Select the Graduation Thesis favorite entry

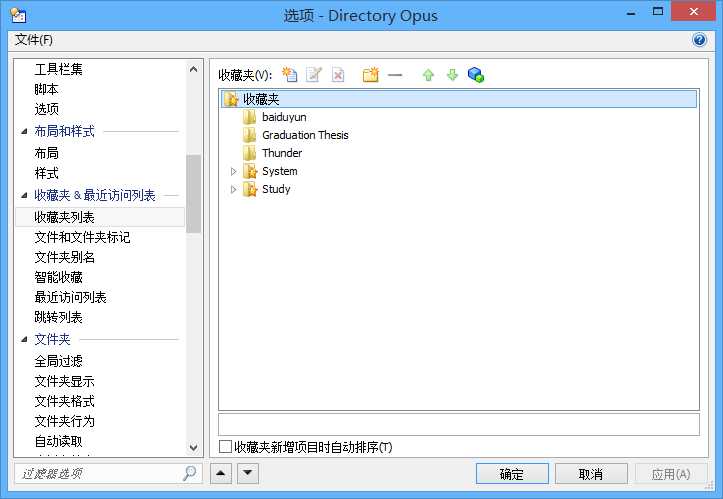click(305, 135)
